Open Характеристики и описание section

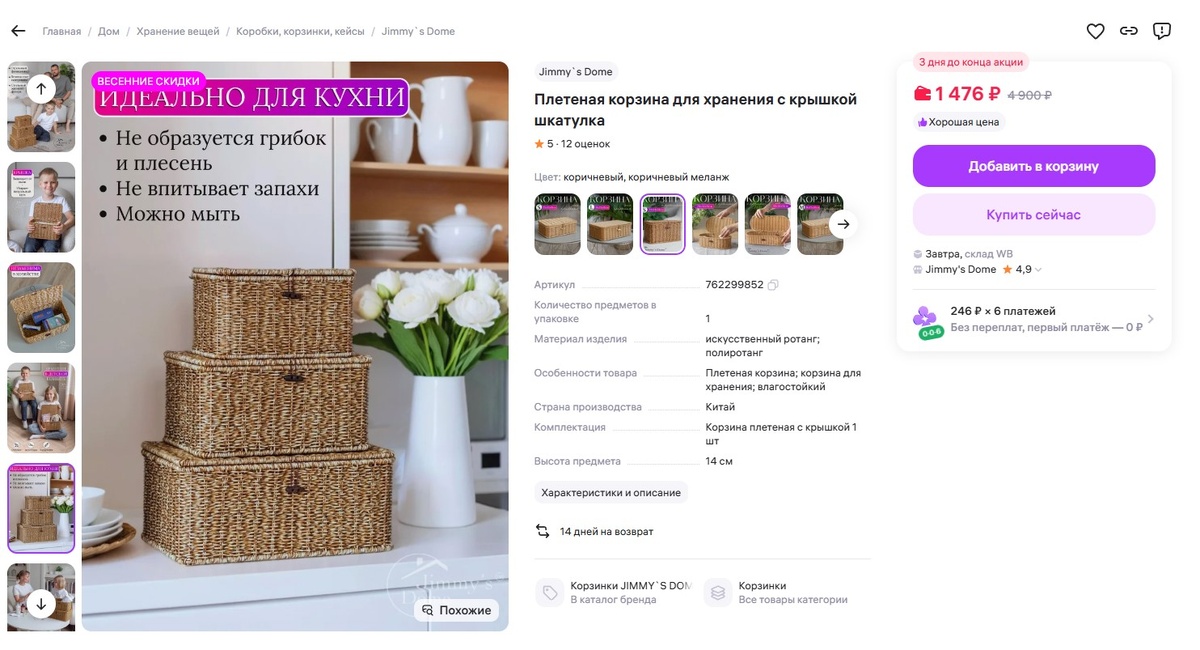click(x=611, y=493)
